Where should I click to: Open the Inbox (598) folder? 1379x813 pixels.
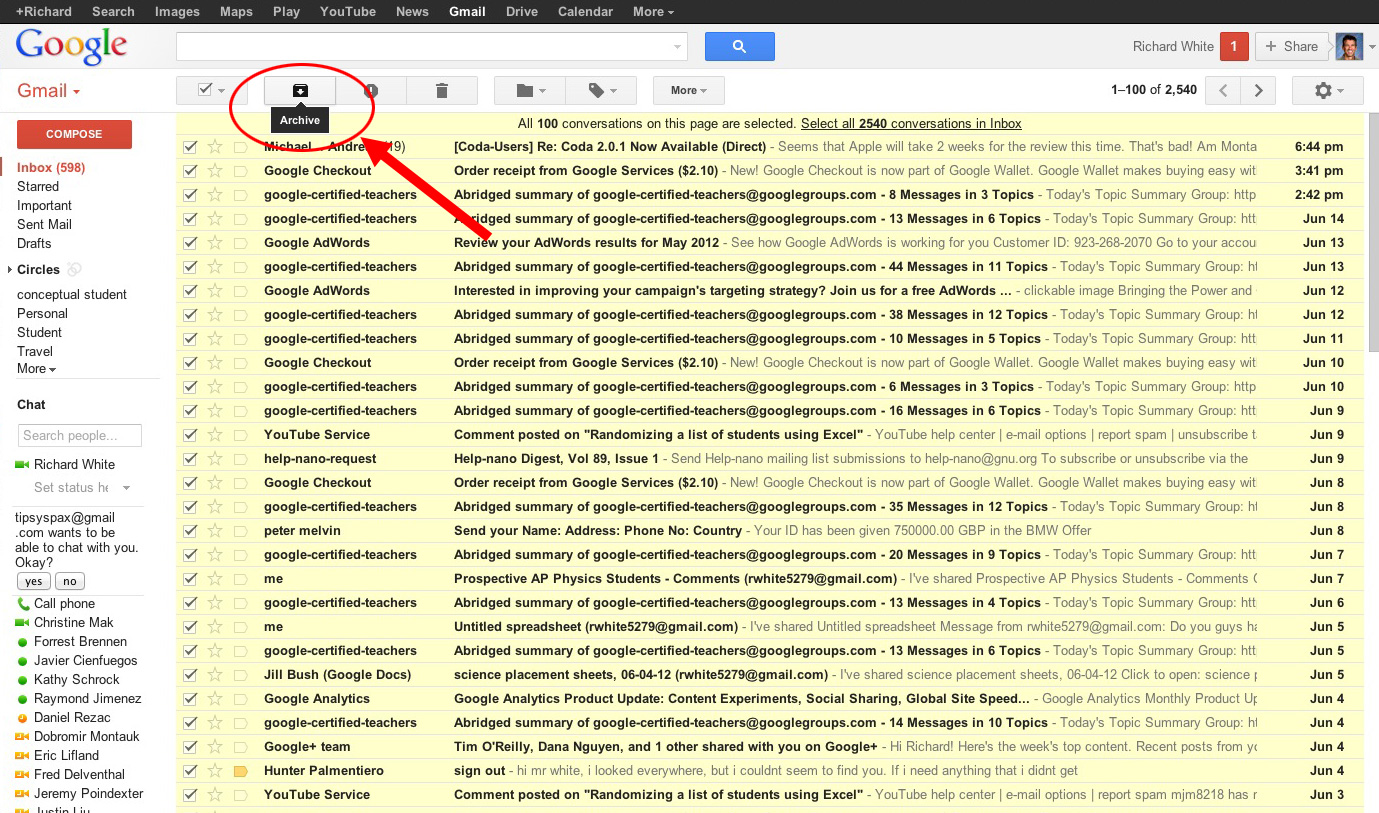(51, 167)
